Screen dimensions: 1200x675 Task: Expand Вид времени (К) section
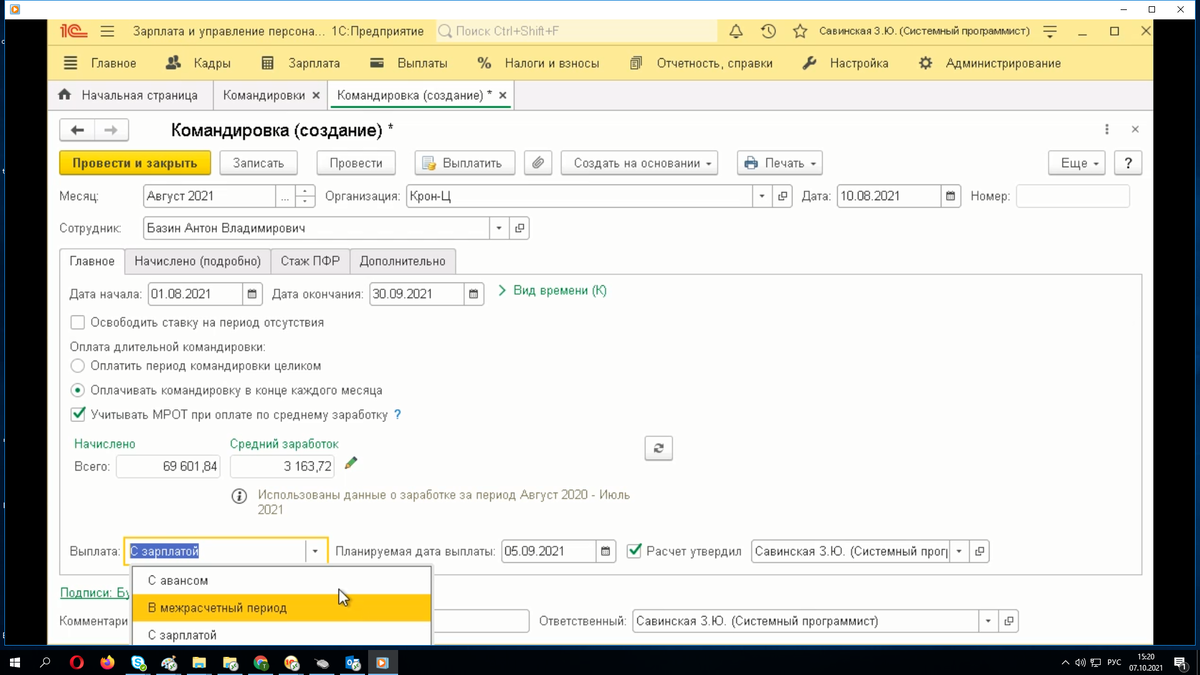click(x=553, y=291)
